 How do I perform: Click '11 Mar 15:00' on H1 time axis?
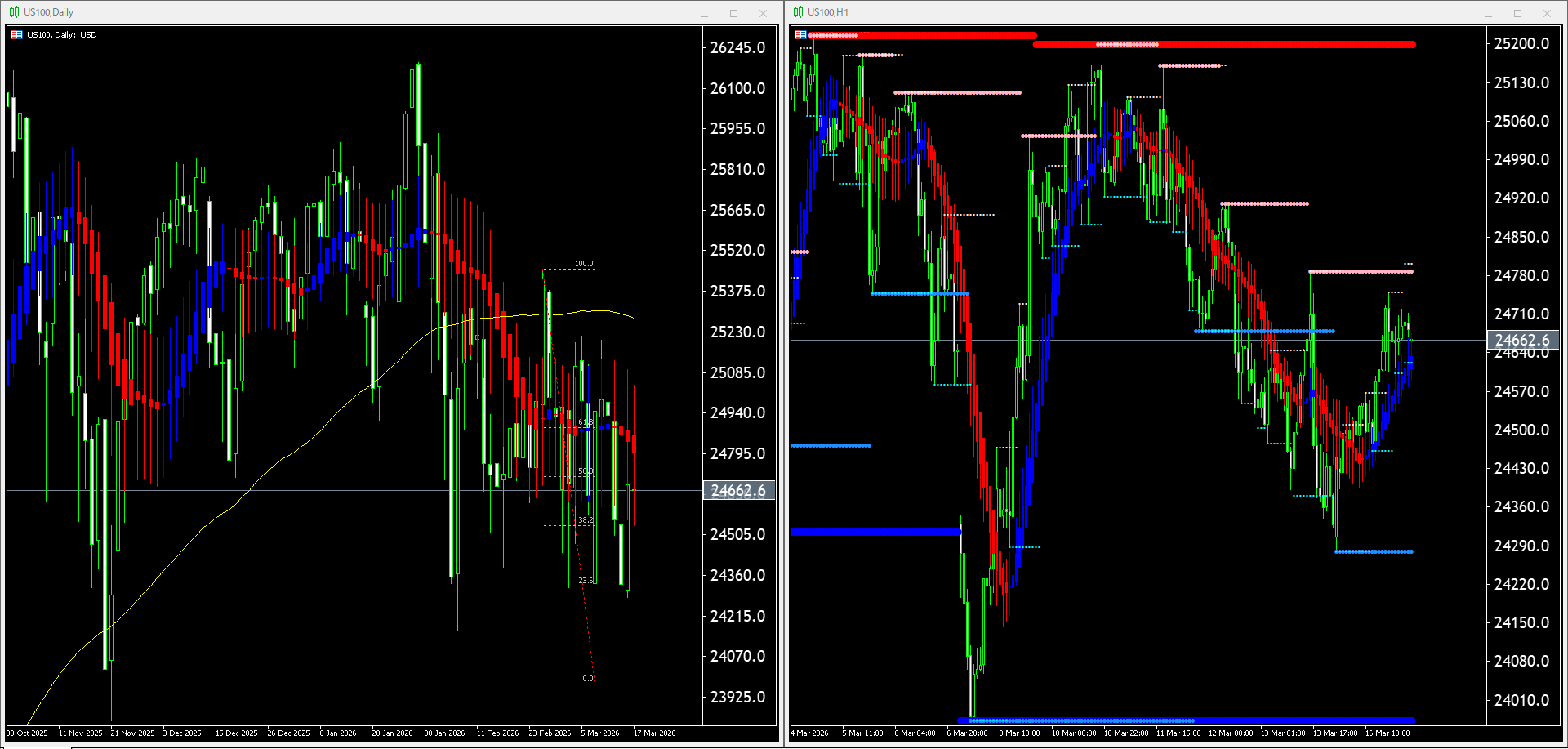point(1178,733)
